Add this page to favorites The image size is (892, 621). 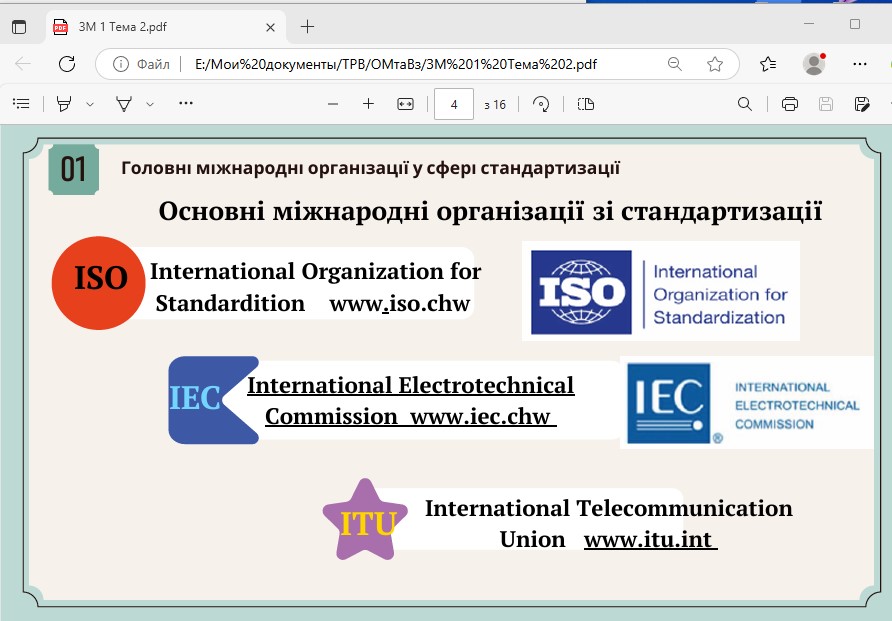click(x=715, y=64)
